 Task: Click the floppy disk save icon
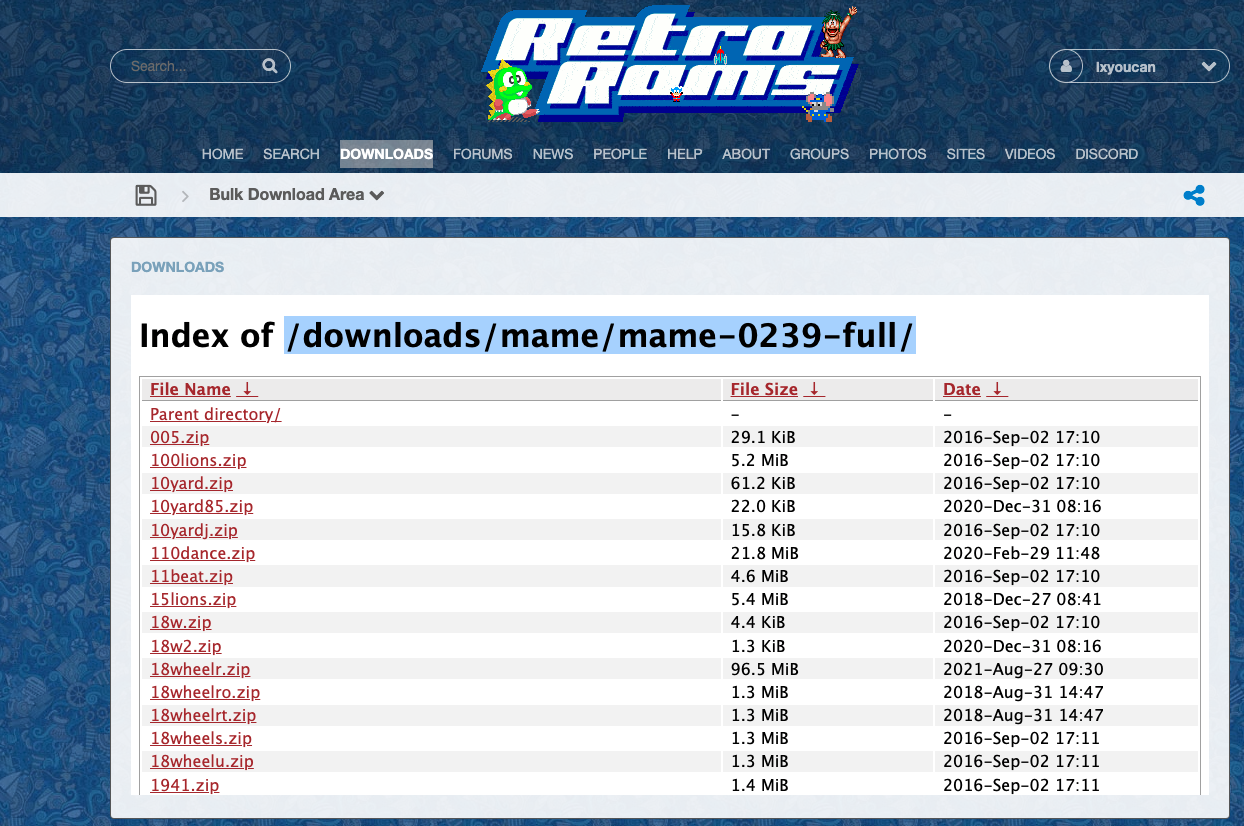146,195
